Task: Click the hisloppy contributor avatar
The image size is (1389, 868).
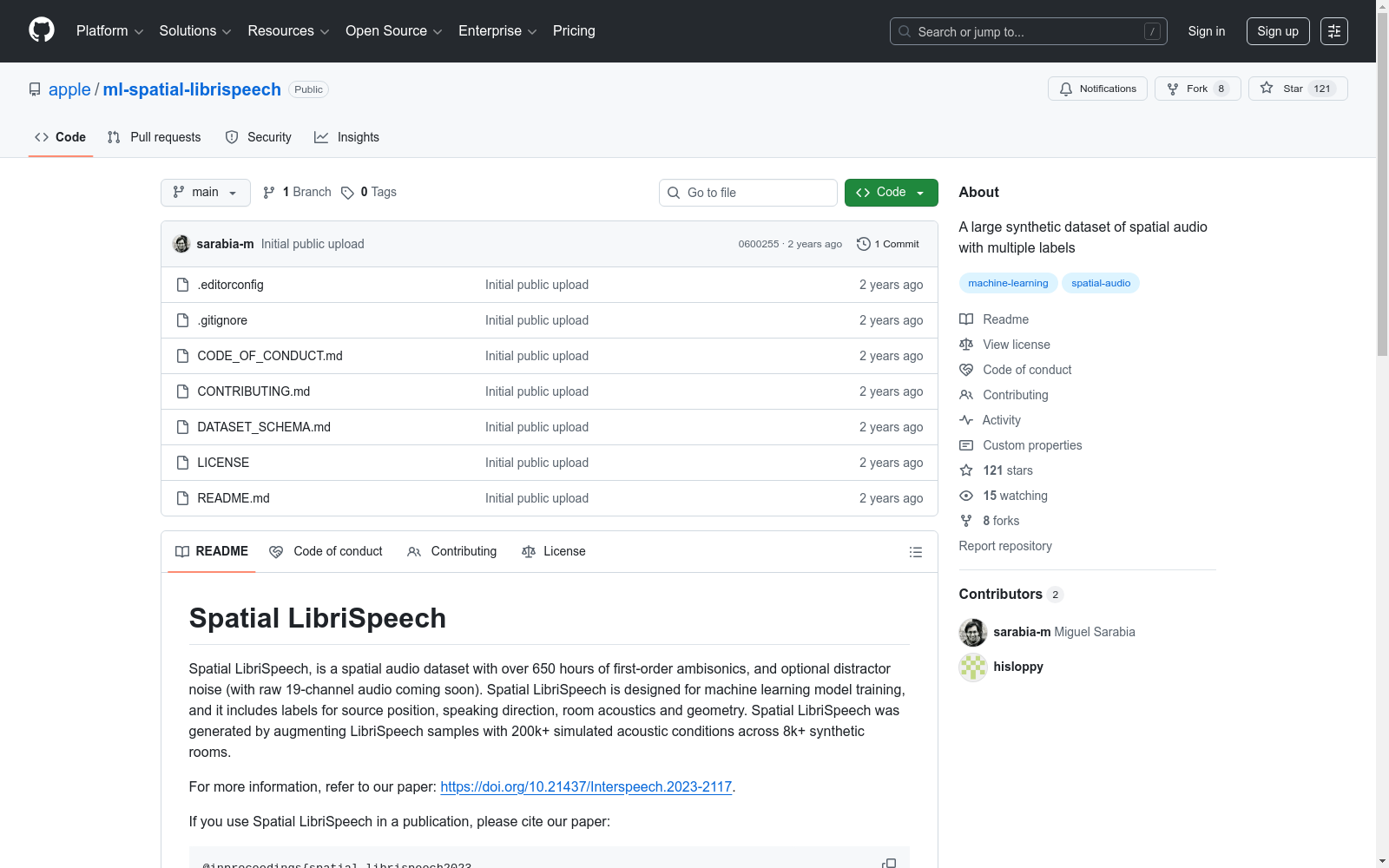Action: coord(973,667)
